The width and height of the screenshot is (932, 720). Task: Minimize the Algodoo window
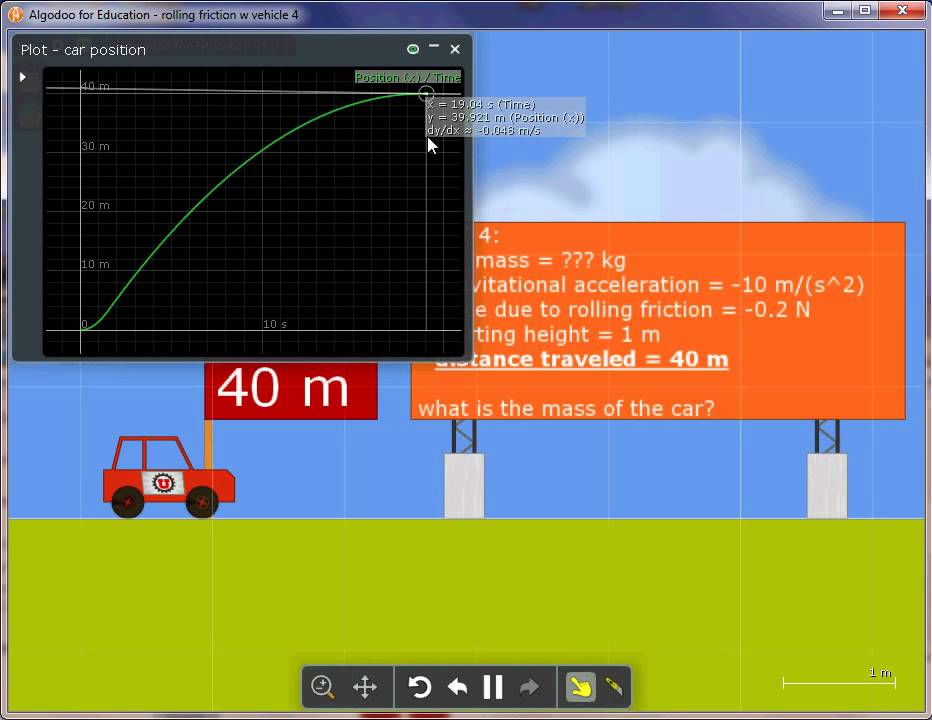click(x=838, y=10)
